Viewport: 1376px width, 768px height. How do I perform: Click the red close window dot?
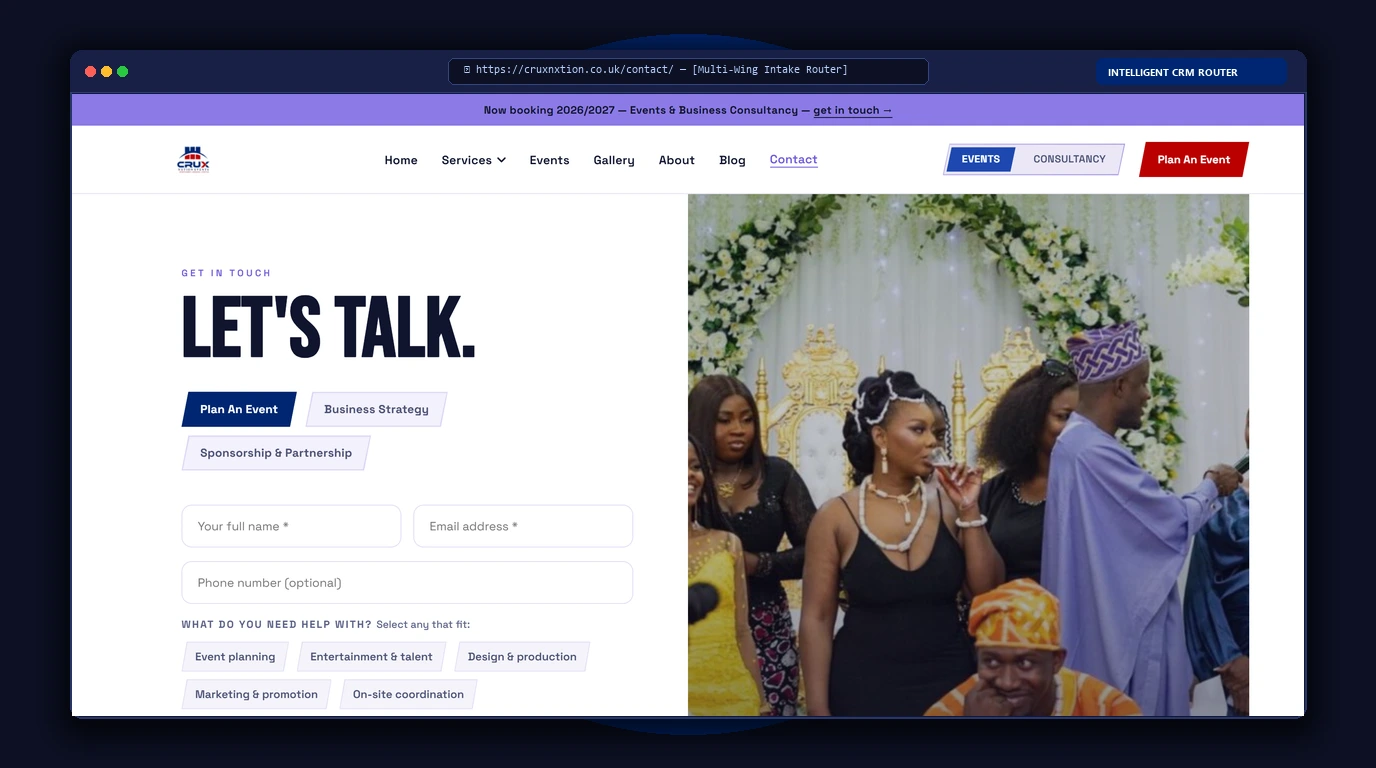(x=90, y=72)
